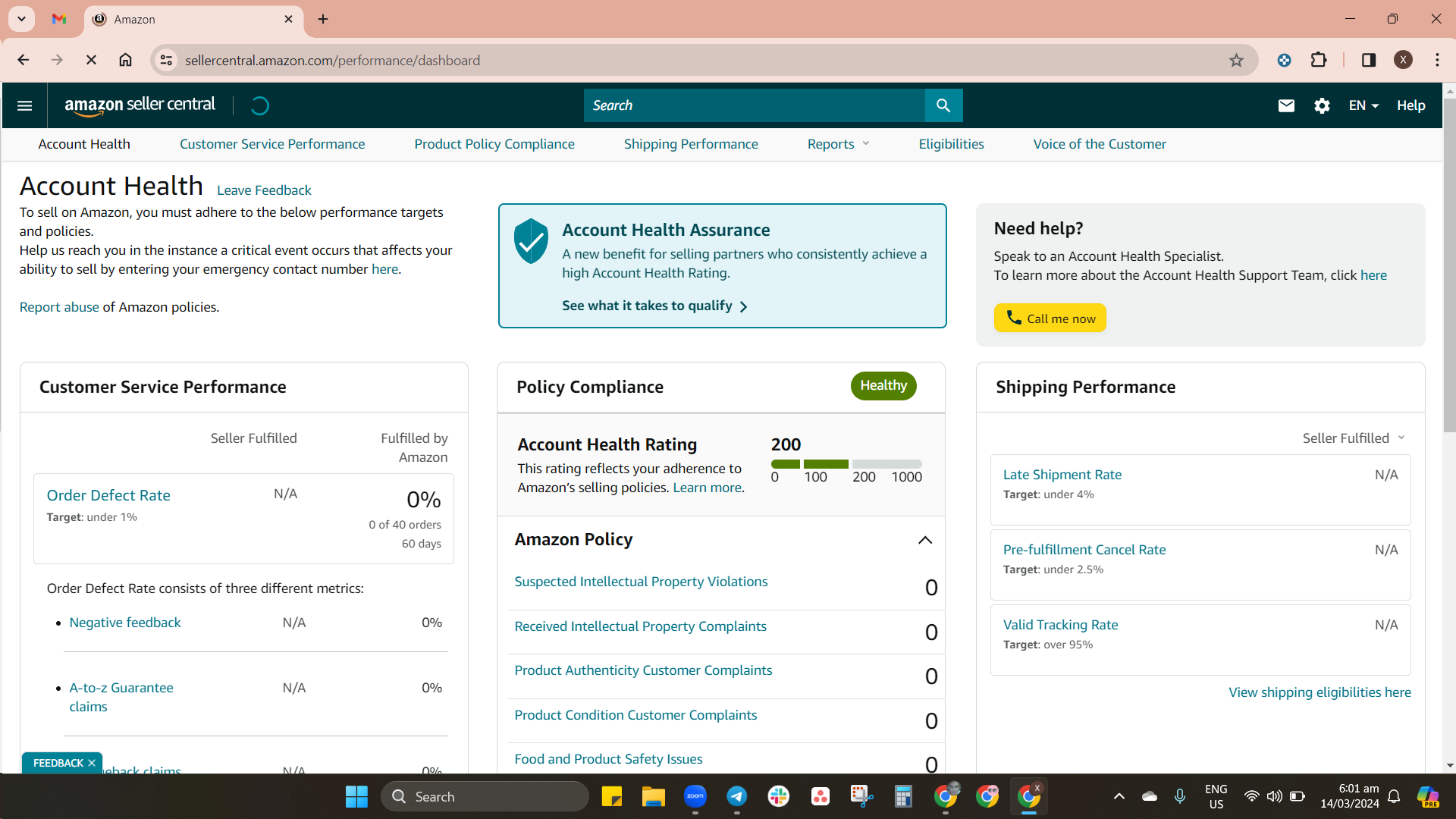Open Received Intellectual Property Complaints

(x=640, y=626)
